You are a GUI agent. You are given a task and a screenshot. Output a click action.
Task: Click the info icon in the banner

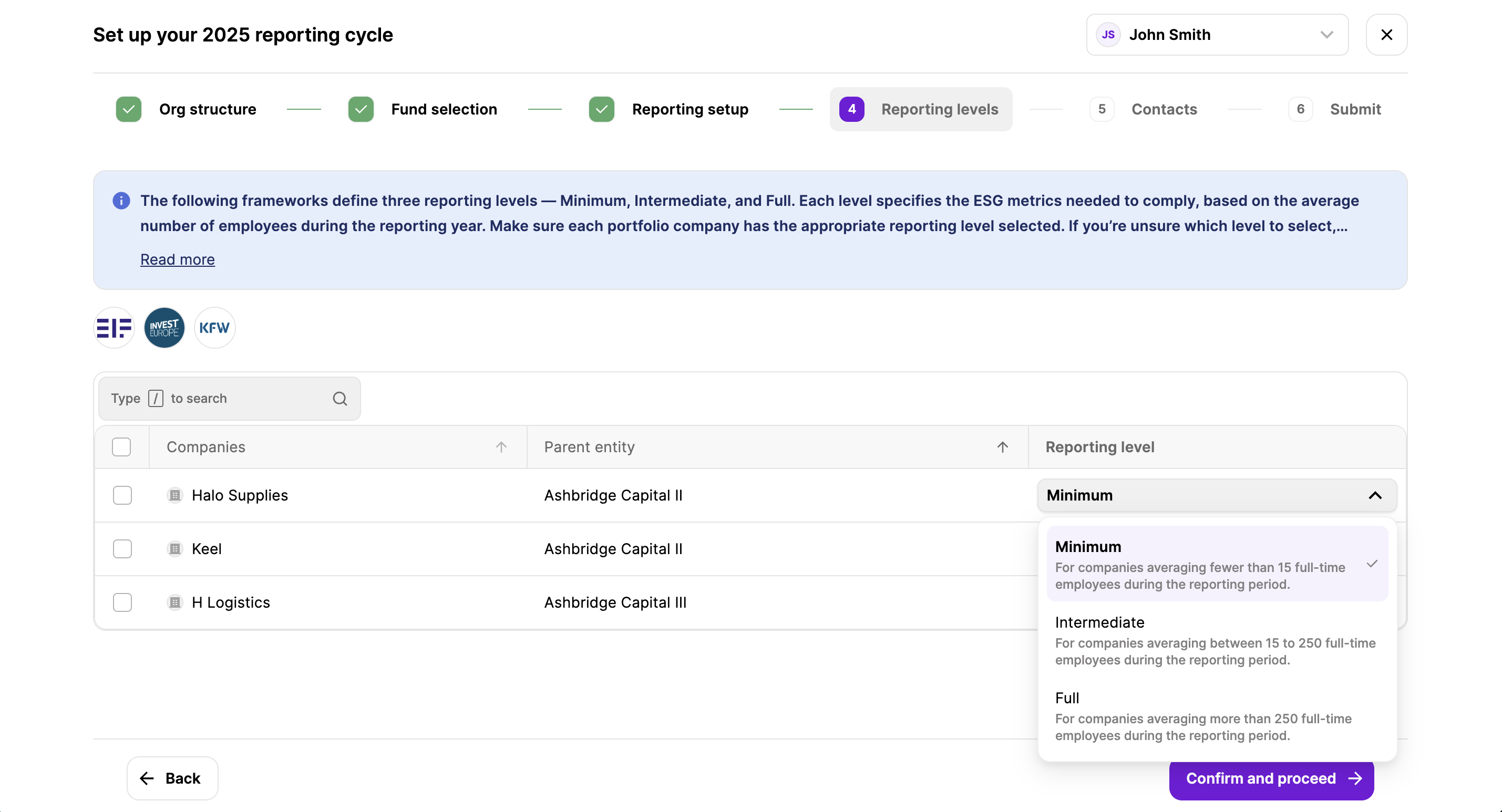(121, 201)
